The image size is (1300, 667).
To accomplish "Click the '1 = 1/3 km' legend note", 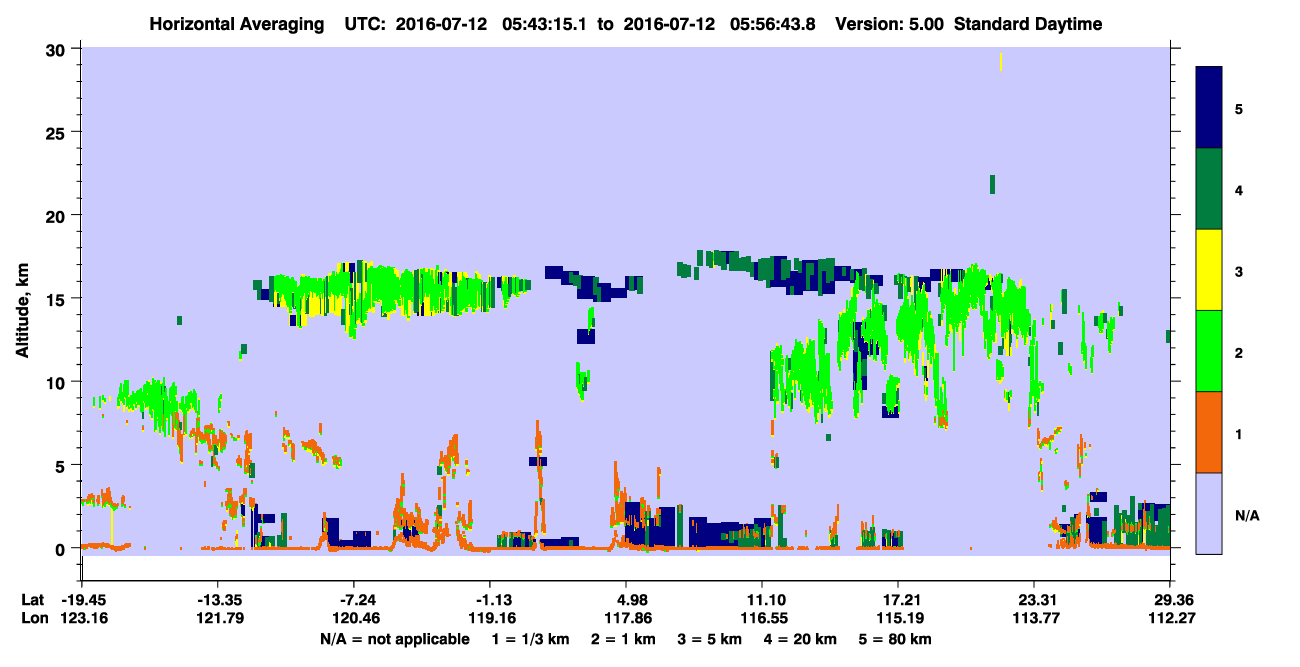I will (x=530, y=638).
